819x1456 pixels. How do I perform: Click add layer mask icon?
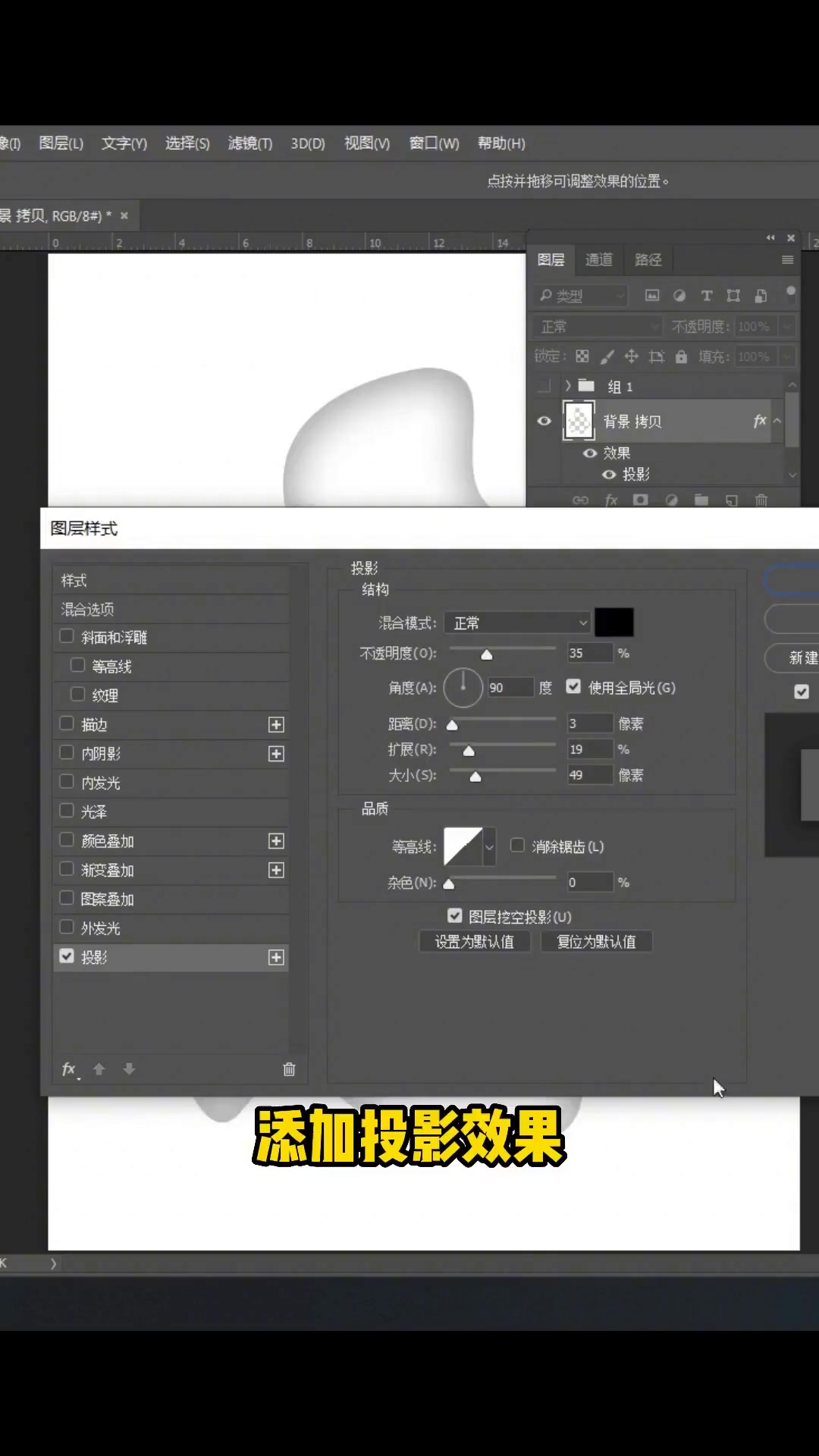[x=641, y=500]
